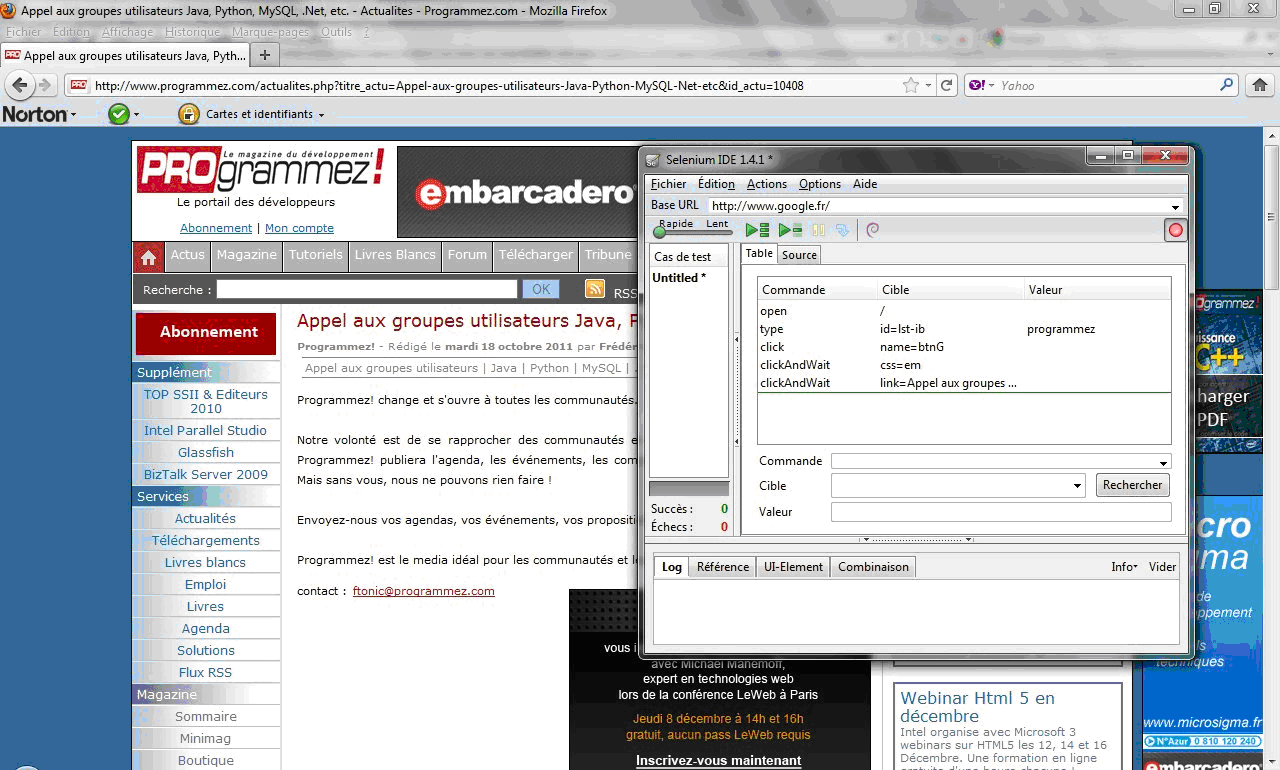The image size is (1280, 770).
Task: Select the row with css=em target
Action: click(964, 365)
